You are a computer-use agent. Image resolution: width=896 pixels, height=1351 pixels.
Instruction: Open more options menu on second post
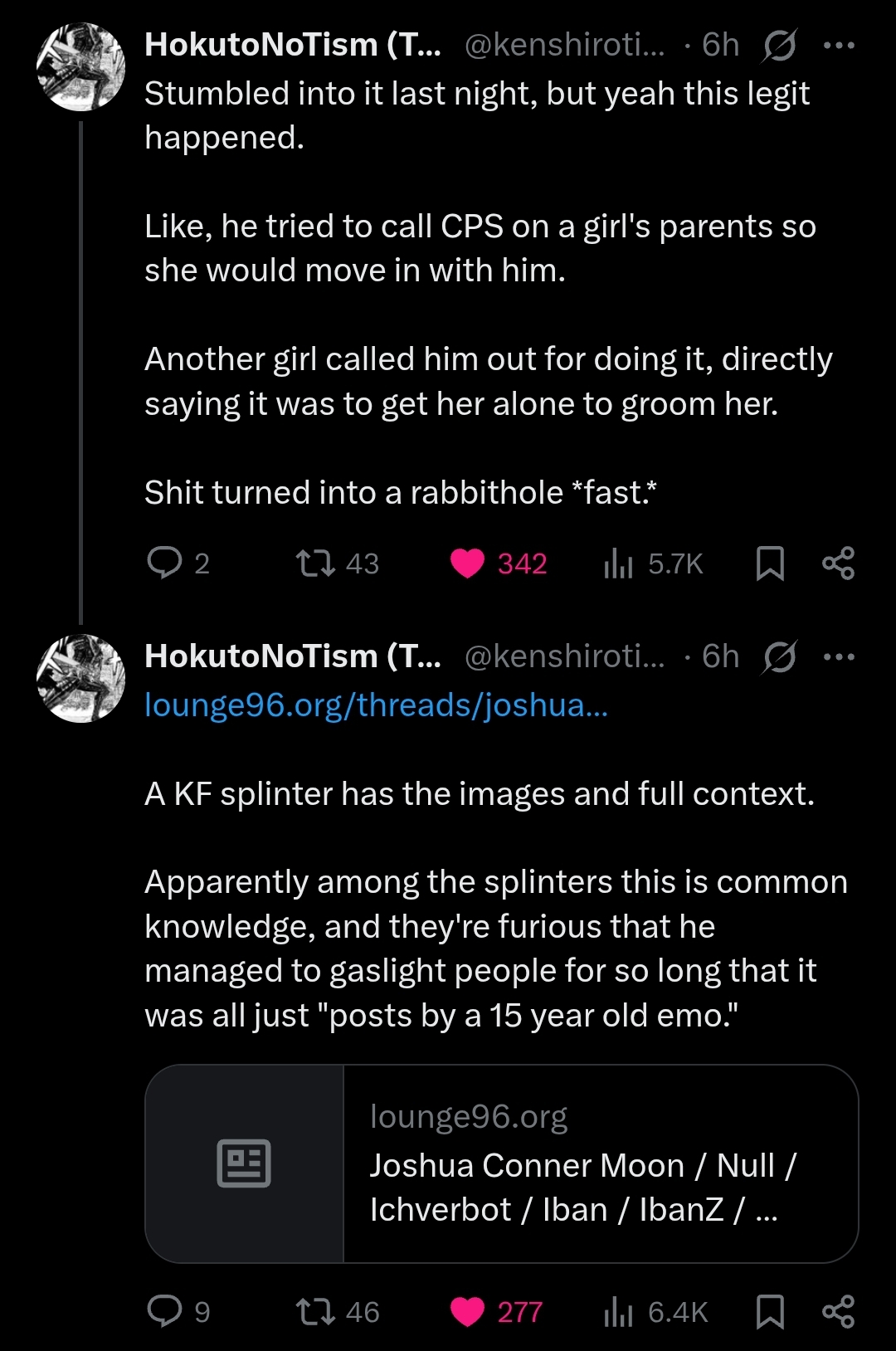839,656
